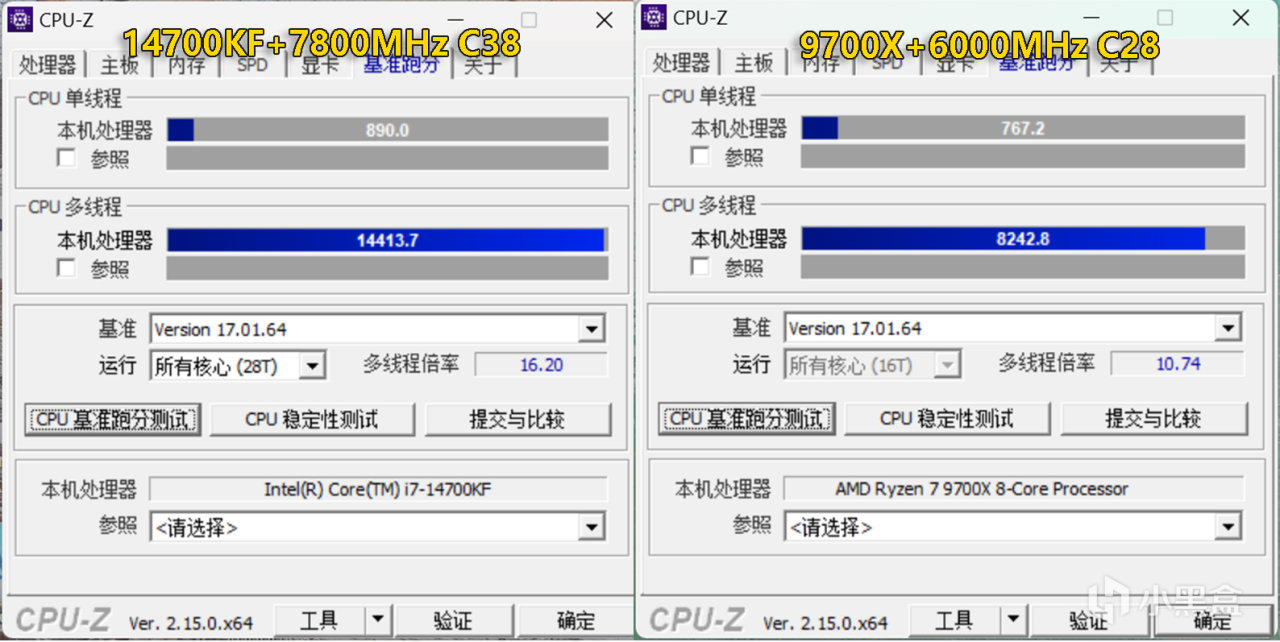Open 内存 tab in left window
Screen dimensions: 1280x642
coord(186,65)
